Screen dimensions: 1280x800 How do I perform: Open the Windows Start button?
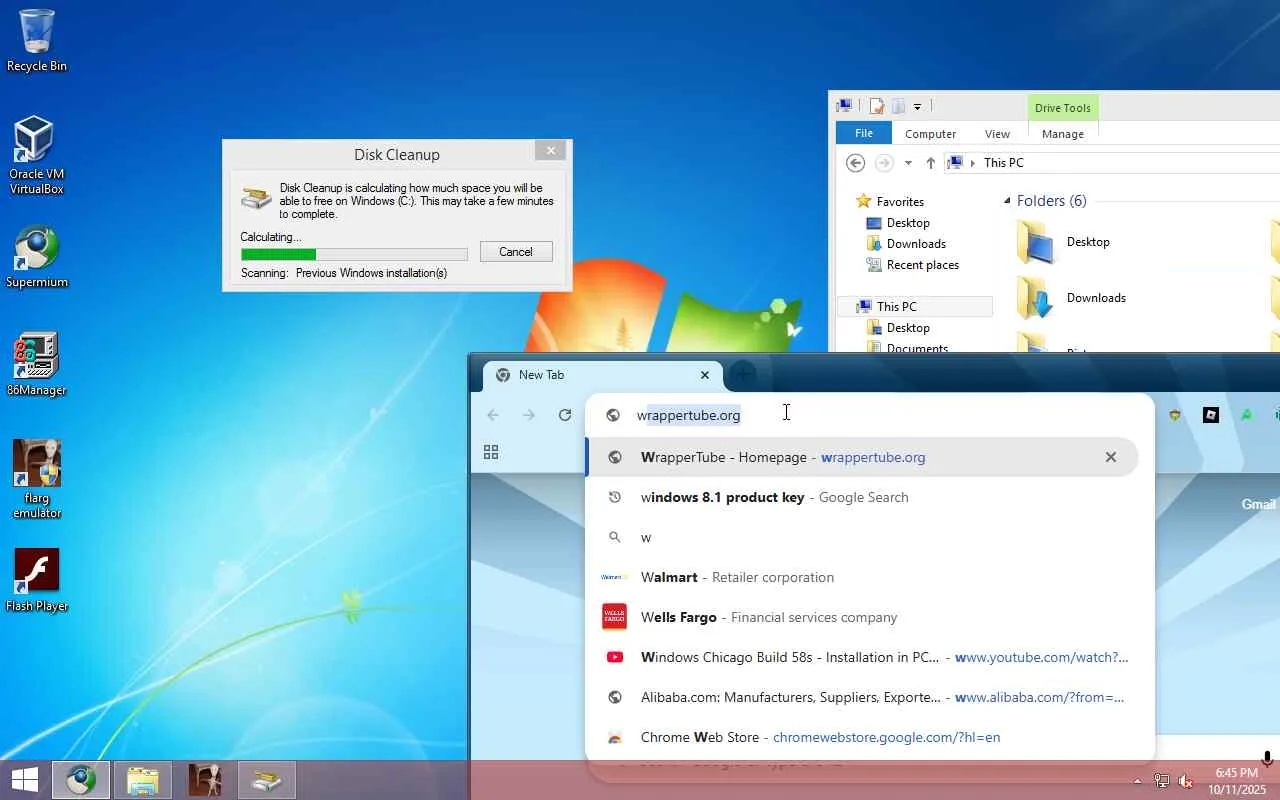click(24, 780)
